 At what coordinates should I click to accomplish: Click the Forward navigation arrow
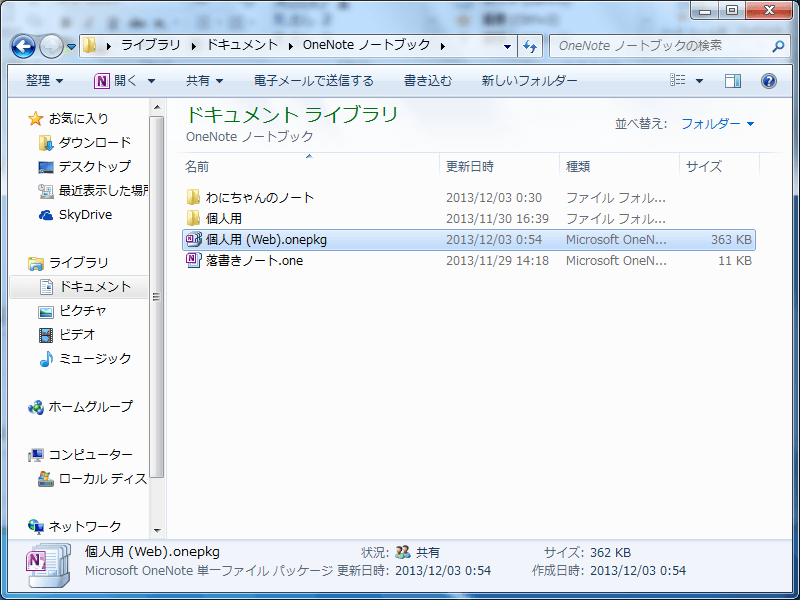click(51, 46)
